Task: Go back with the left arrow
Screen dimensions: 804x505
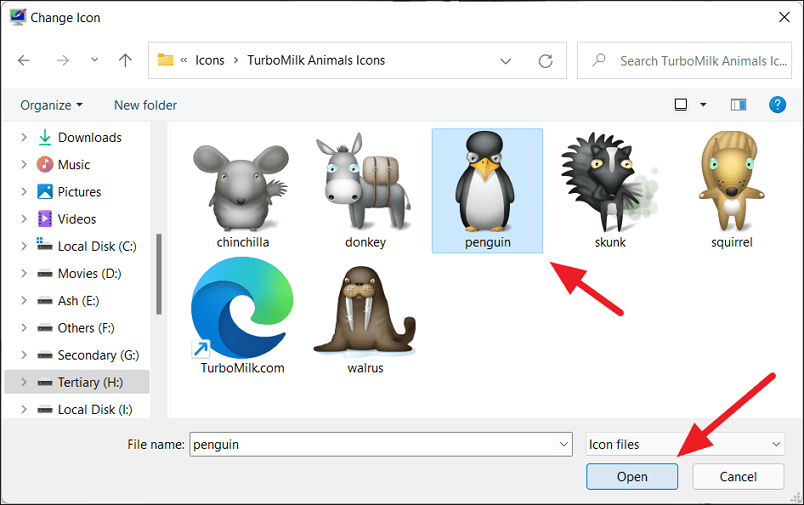Action: click(x=24, y=60)
